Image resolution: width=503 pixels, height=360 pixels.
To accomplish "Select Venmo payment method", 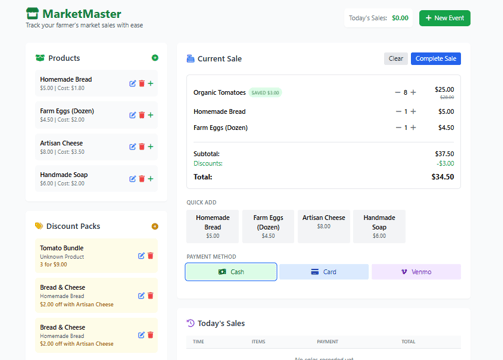I will click(416, 272).
